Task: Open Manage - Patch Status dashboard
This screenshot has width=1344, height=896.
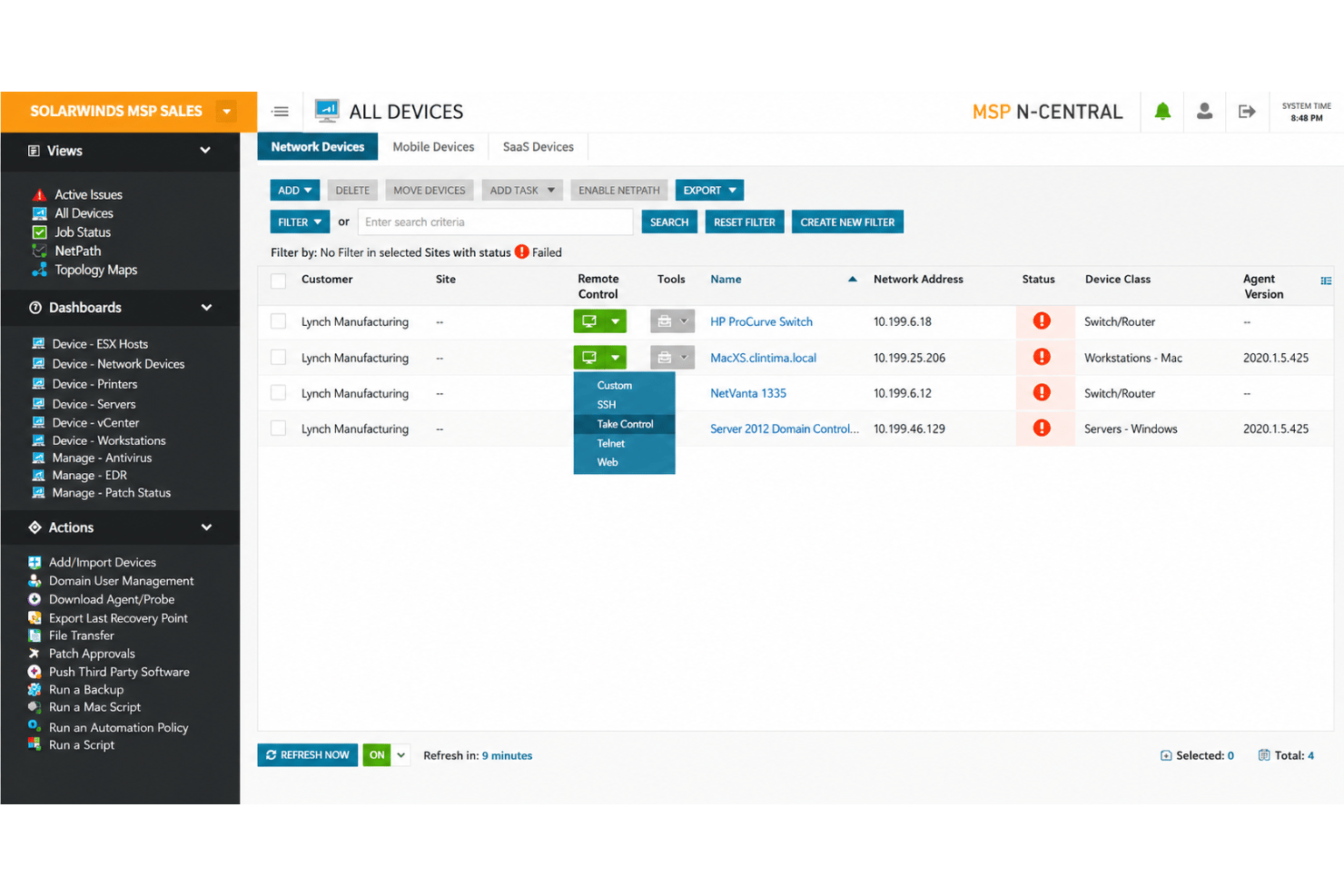Action: pos(111,493)
